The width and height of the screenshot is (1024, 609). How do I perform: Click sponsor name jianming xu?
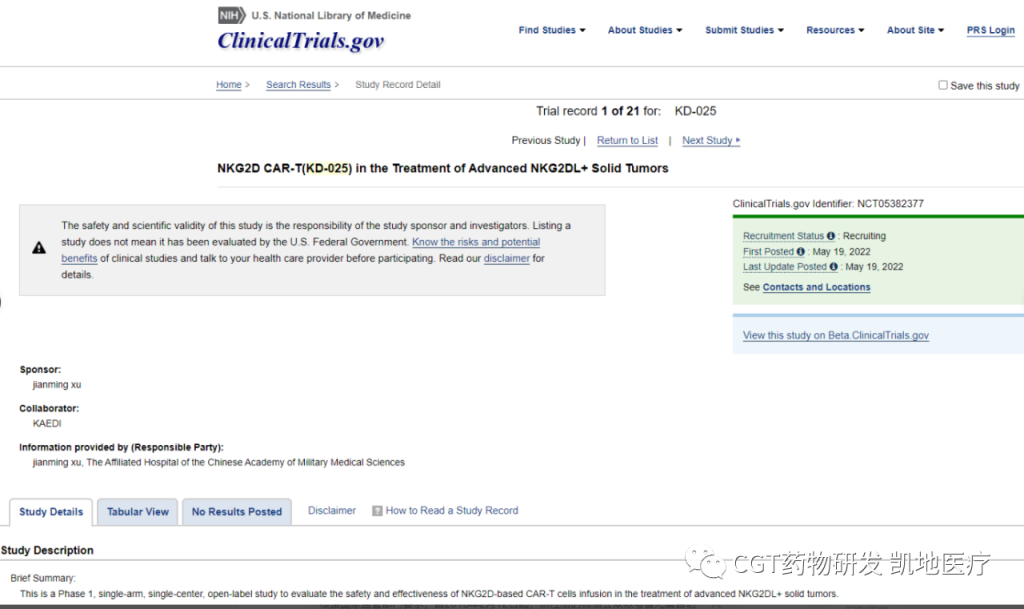pyautogui.click(x=57, y=384)
